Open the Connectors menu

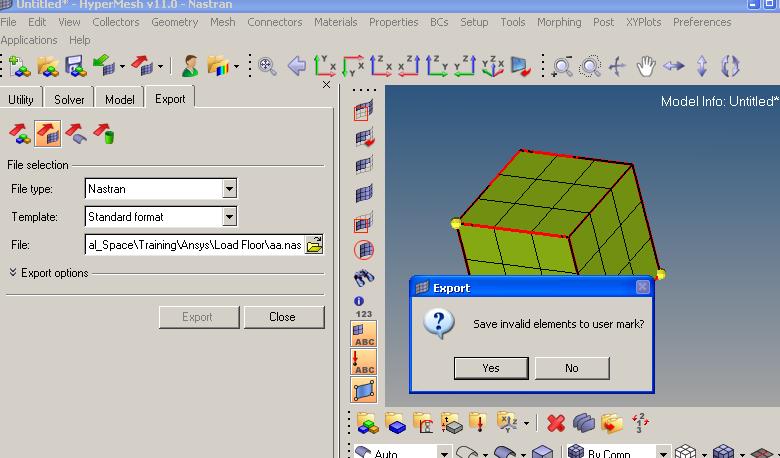[275, 22]
